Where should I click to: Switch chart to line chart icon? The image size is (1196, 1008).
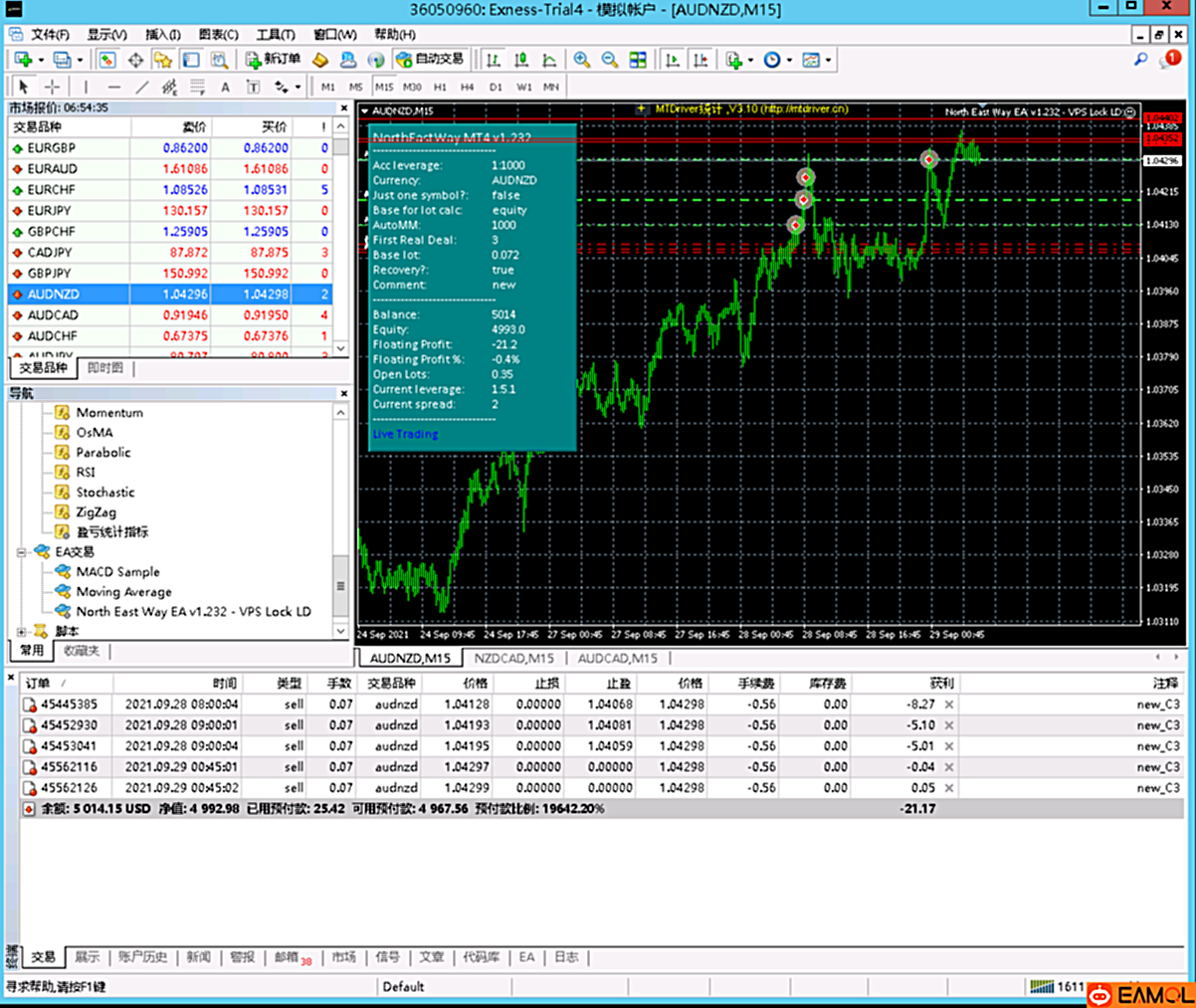[549, 60]
